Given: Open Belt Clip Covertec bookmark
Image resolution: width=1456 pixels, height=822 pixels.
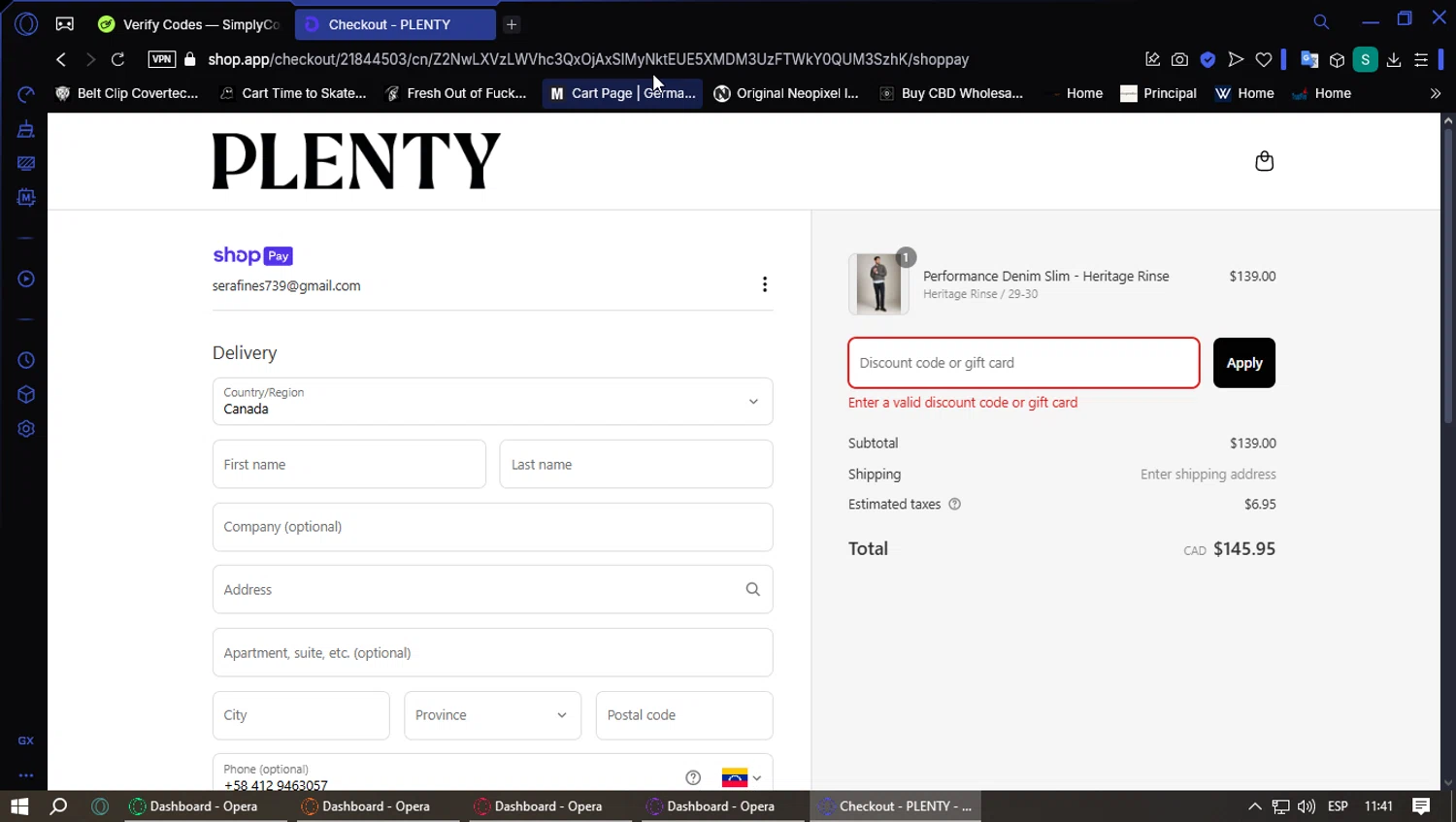Looking at the screenshot, I should [x=127, y=93].
